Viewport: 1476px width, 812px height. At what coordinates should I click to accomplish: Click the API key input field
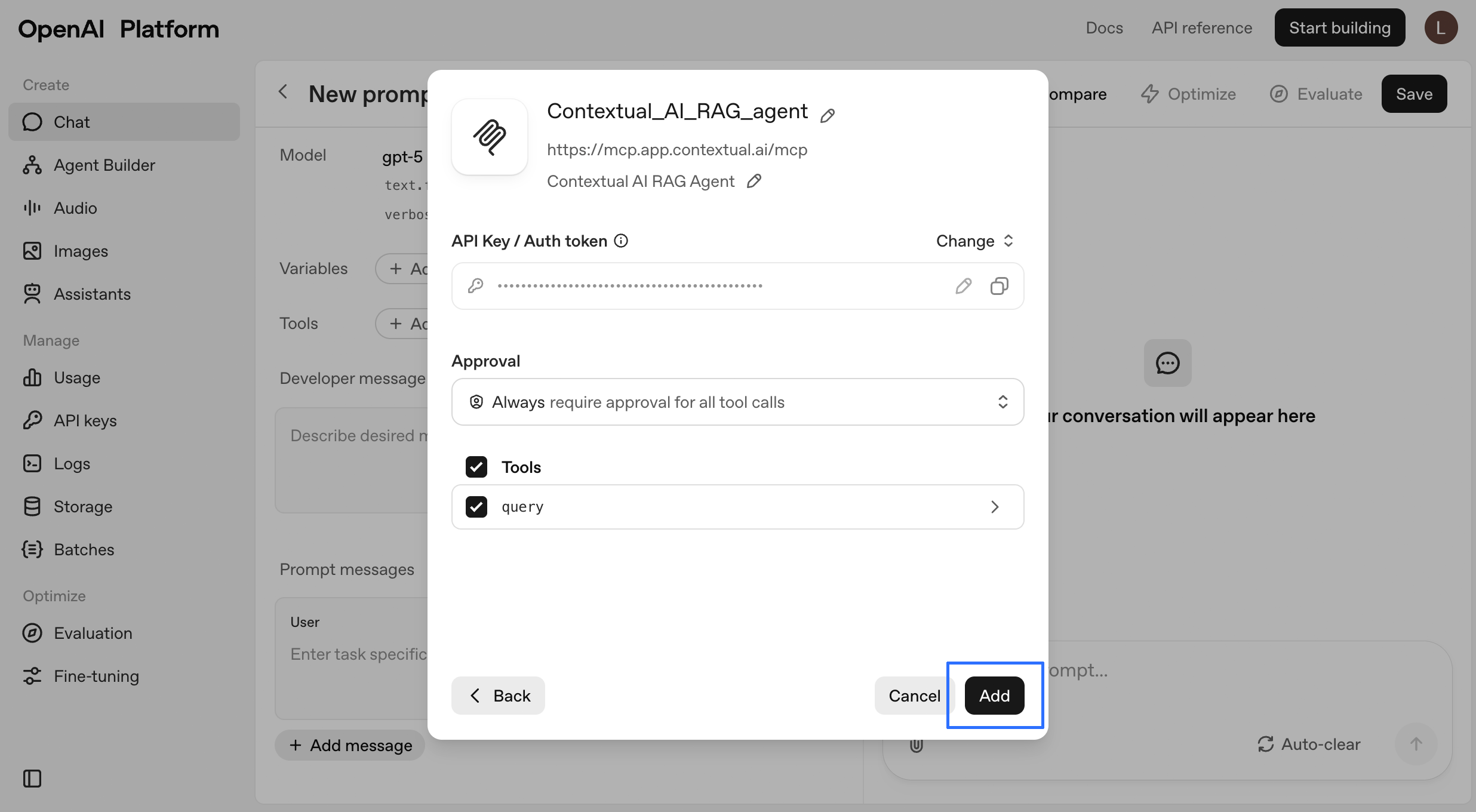717,286
